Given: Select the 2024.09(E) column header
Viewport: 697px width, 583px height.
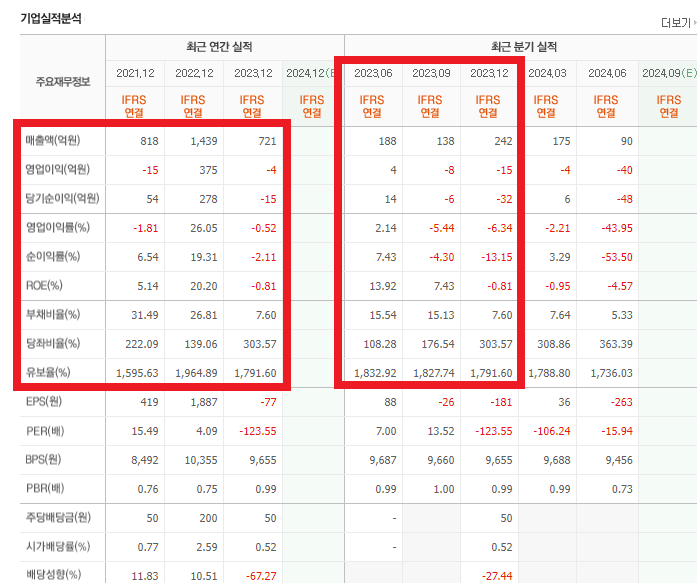Looking at the screenshot, I should click(669, 73).
